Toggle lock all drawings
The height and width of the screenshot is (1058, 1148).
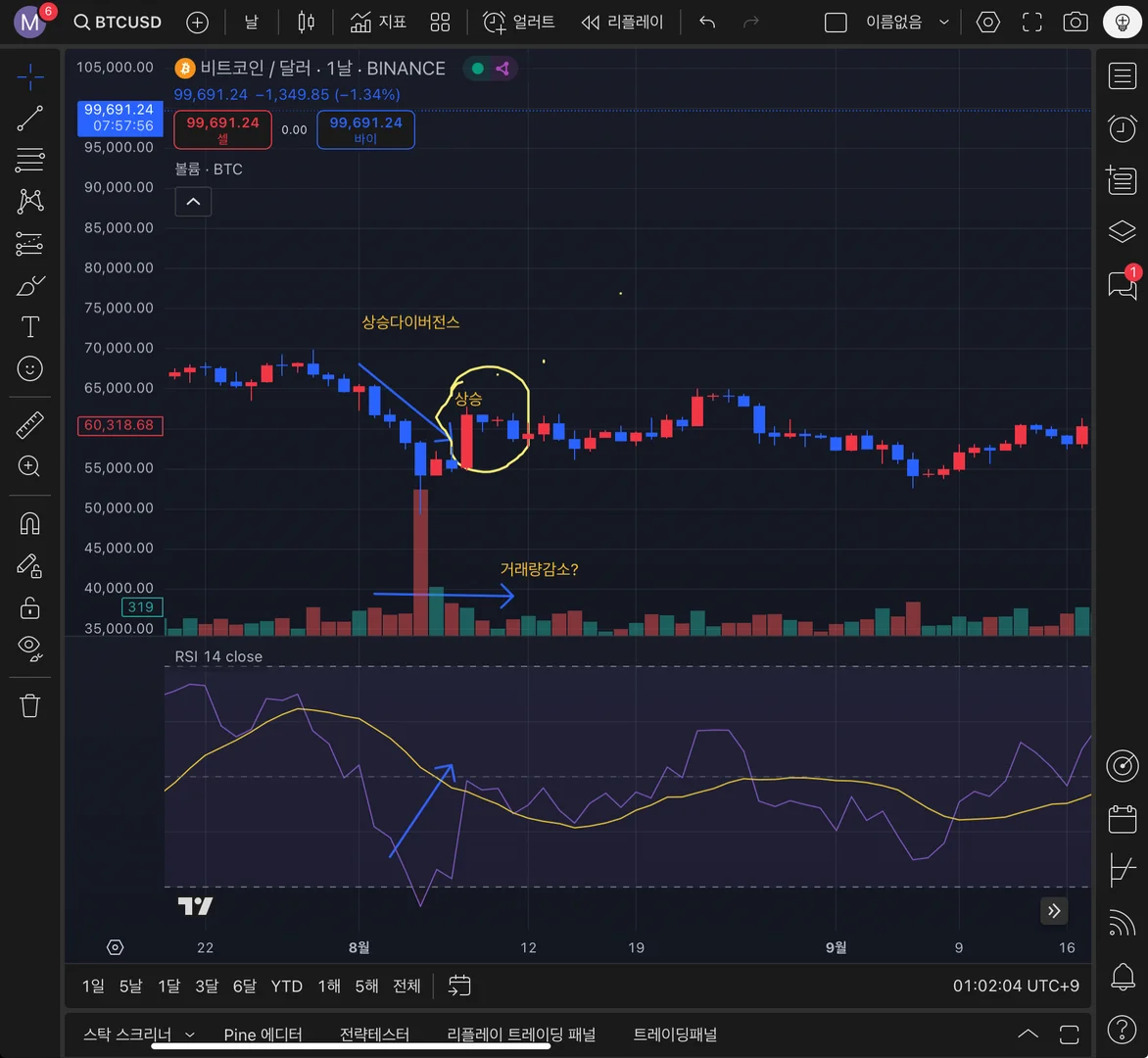tap(30, 607)
